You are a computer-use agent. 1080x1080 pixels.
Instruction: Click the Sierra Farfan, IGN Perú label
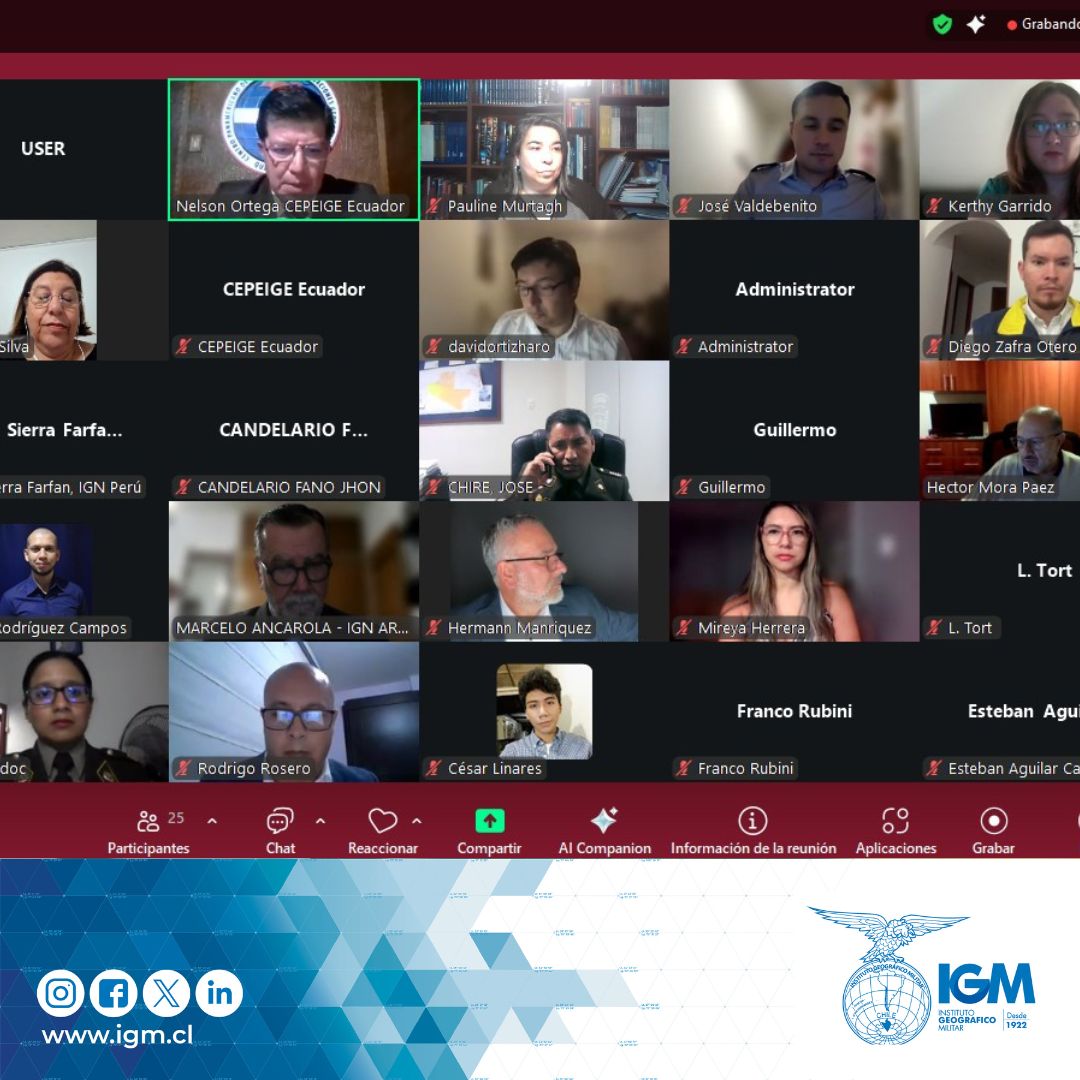pos(70,487)
